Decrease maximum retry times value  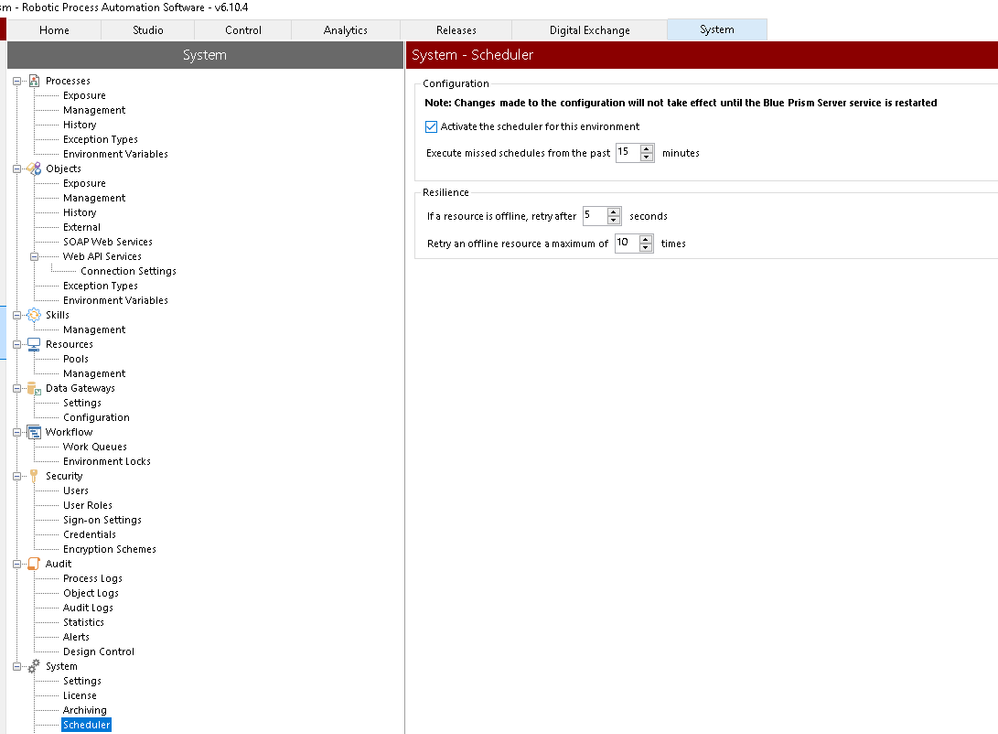click(645, 247)
